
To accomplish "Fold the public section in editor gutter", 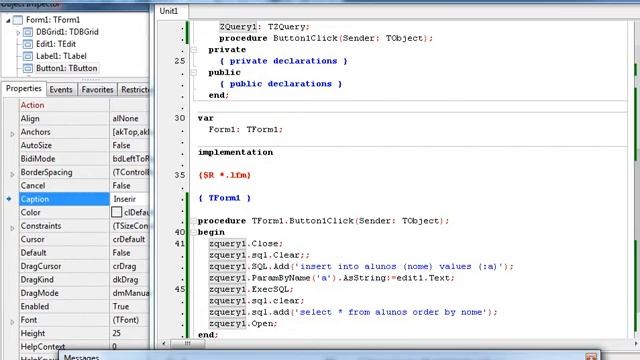I will 194,73.
